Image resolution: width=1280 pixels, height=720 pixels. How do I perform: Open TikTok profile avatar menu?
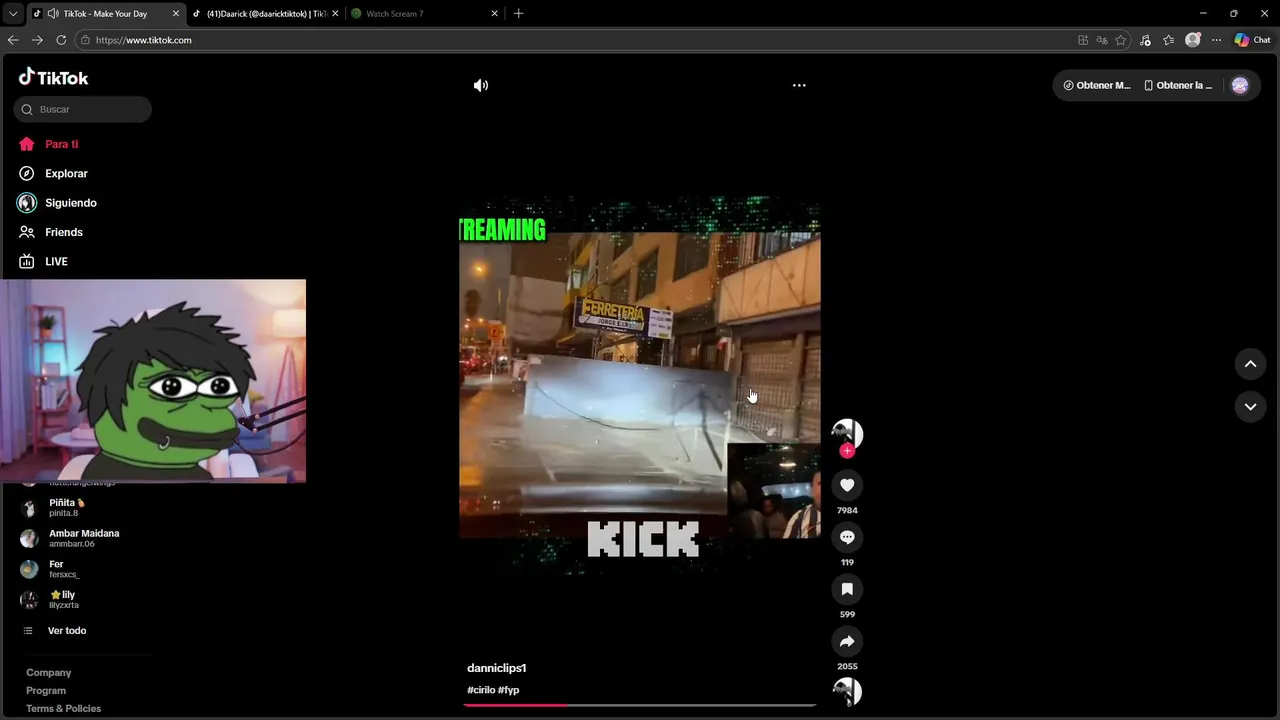(x=1240, y=85)
